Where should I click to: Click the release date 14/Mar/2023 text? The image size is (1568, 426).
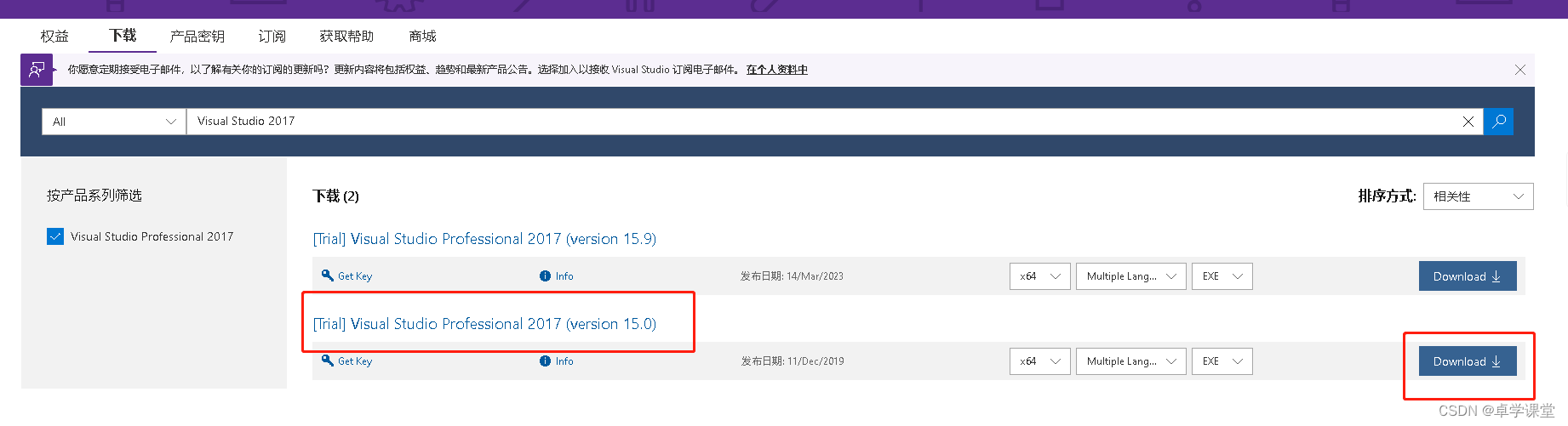pos(815,276)
